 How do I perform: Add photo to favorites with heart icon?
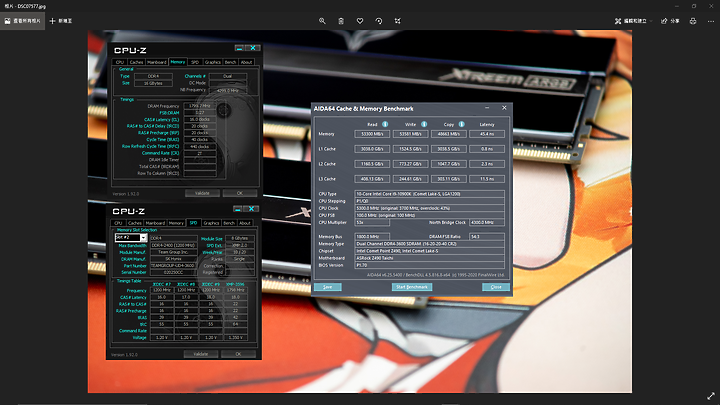click(360, 21)
